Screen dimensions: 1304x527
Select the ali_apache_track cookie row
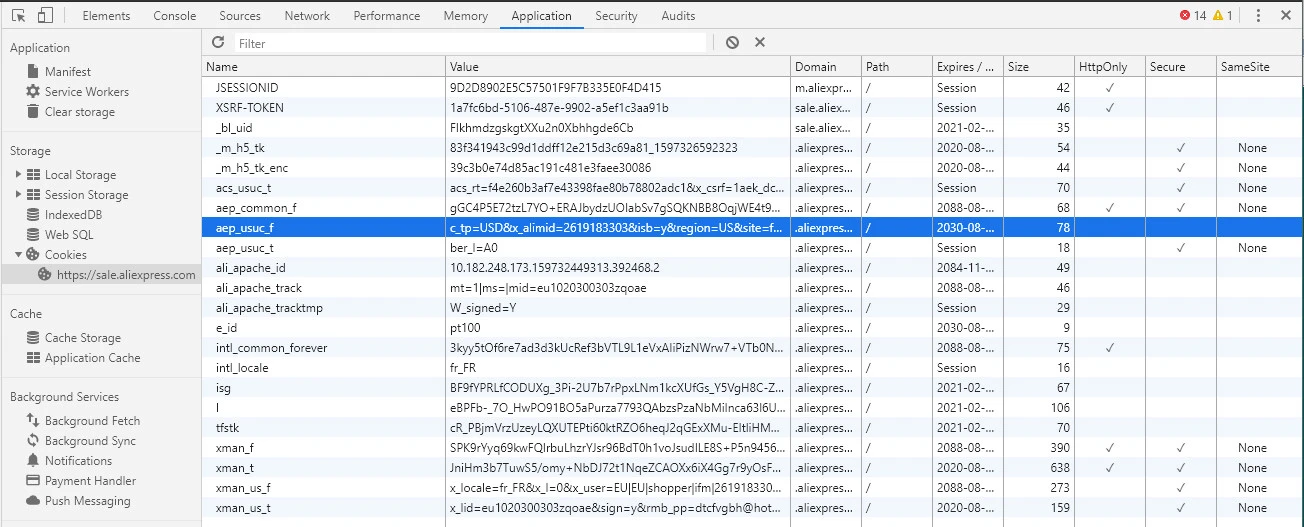coord(753,288)
